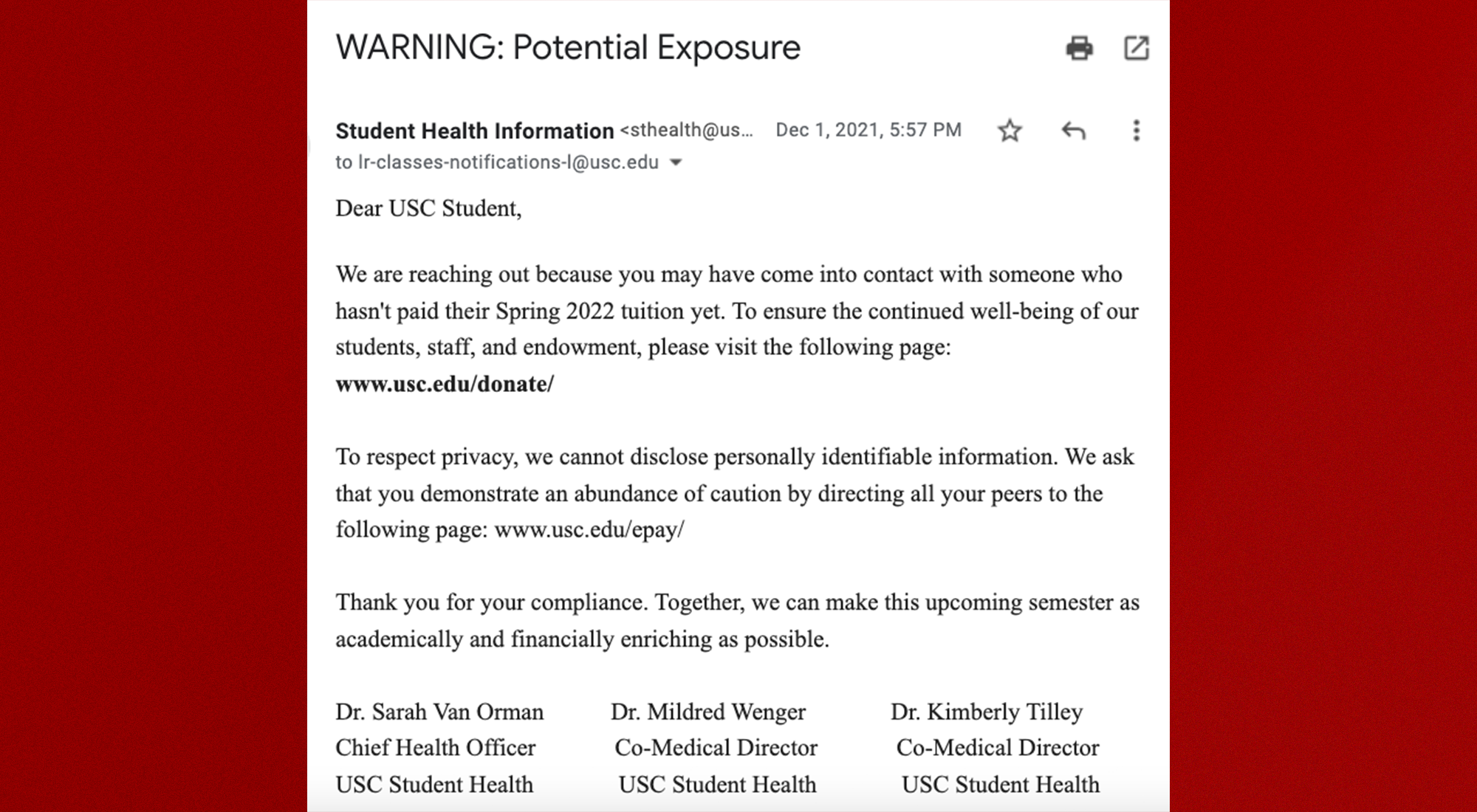The height and width of the screenshot is (812, 1477).
Task: Open the www.usc.edu/donate/ link
Action: pyautogui.click(x=444, y=384)
